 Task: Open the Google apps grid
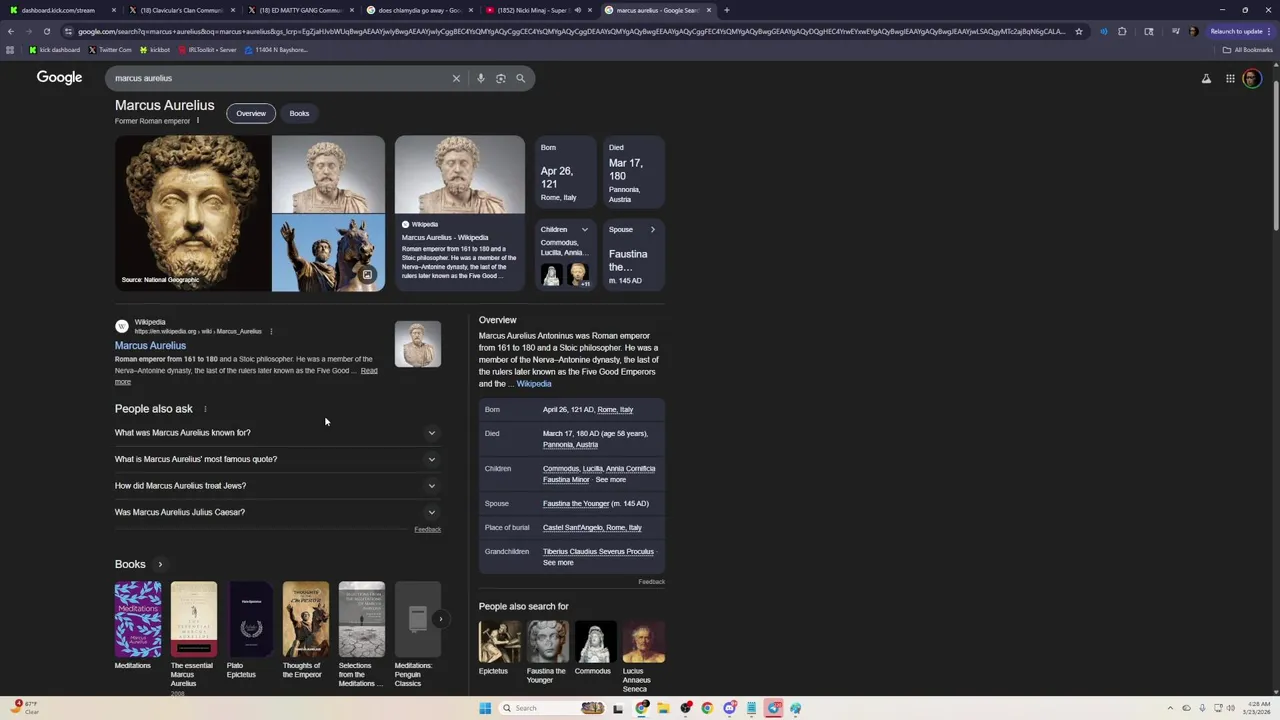[1230, 79]
